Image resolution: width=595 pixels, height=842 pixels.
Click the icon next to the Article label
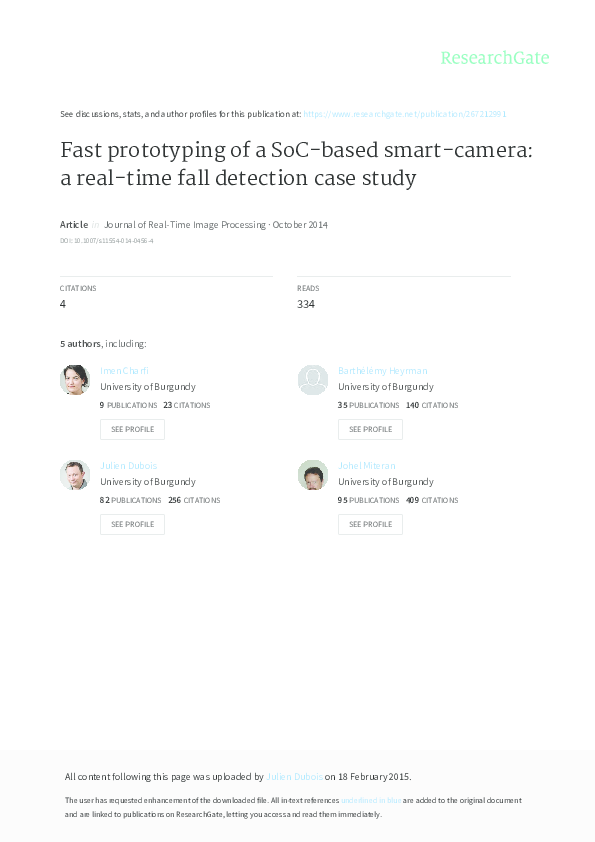(96, 224)
